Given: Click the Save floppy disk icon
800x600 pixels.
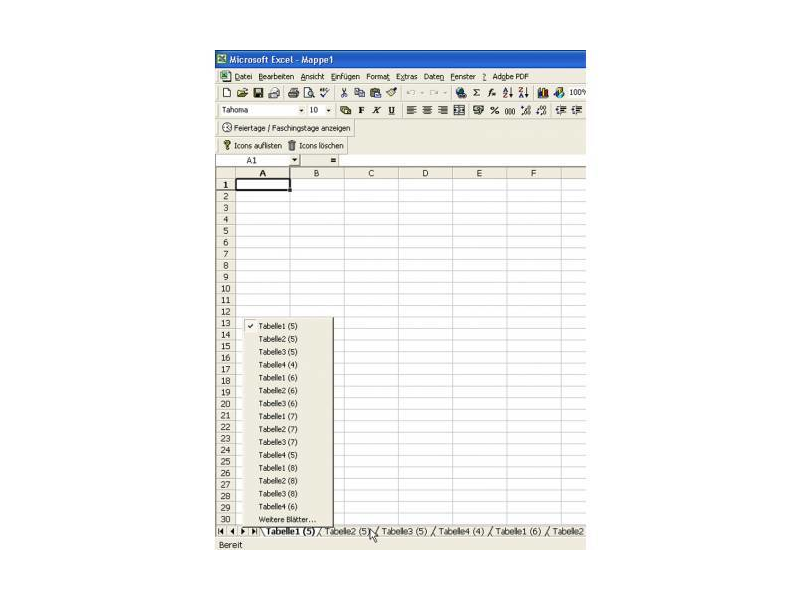Looking at the screenshot, I should (258, 93).
